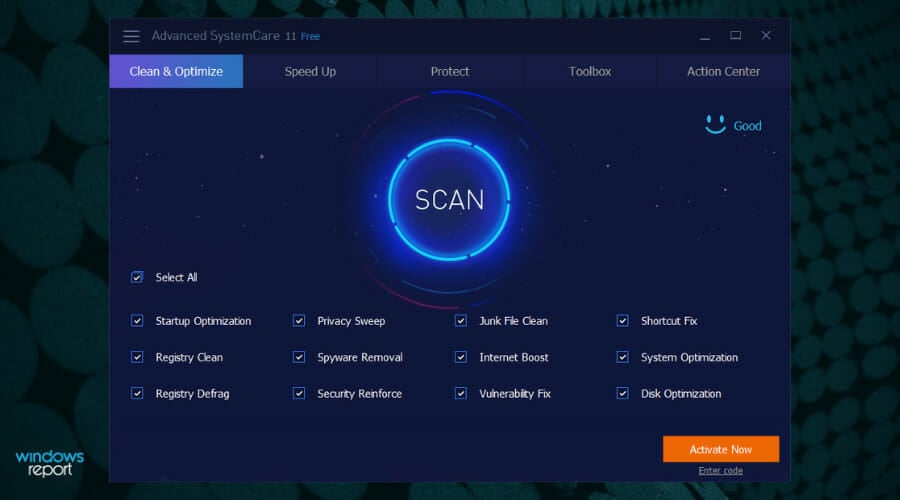Viewport: 900px width, 500px height.
Task: Click the Junk File Clean label
Action: click(513, 321)
